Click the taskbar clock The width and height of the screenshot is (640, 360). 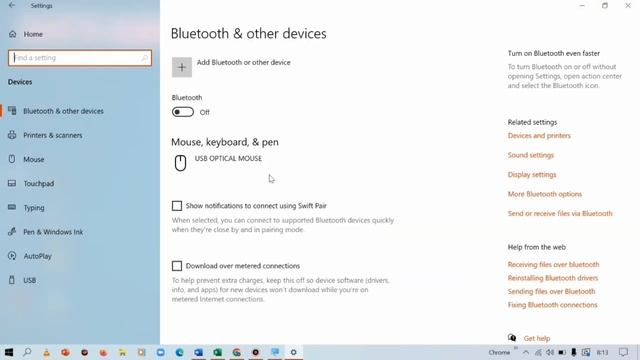pyautogui.click(x=602, y=352)
